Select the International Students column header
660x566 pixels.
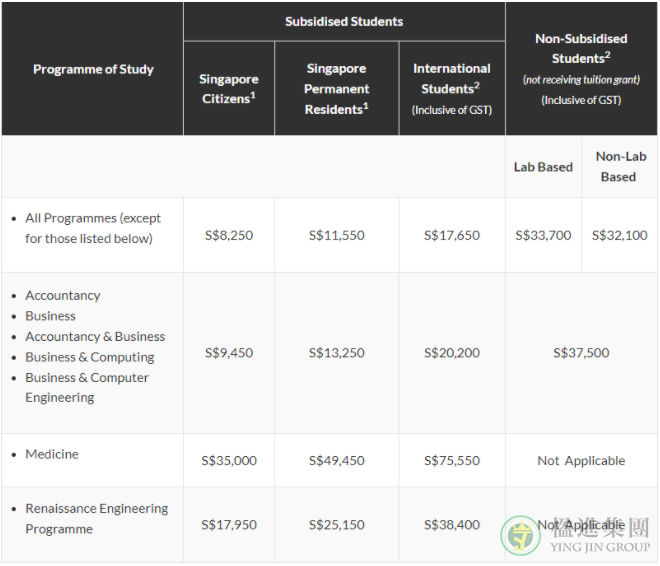pos(452,89)
